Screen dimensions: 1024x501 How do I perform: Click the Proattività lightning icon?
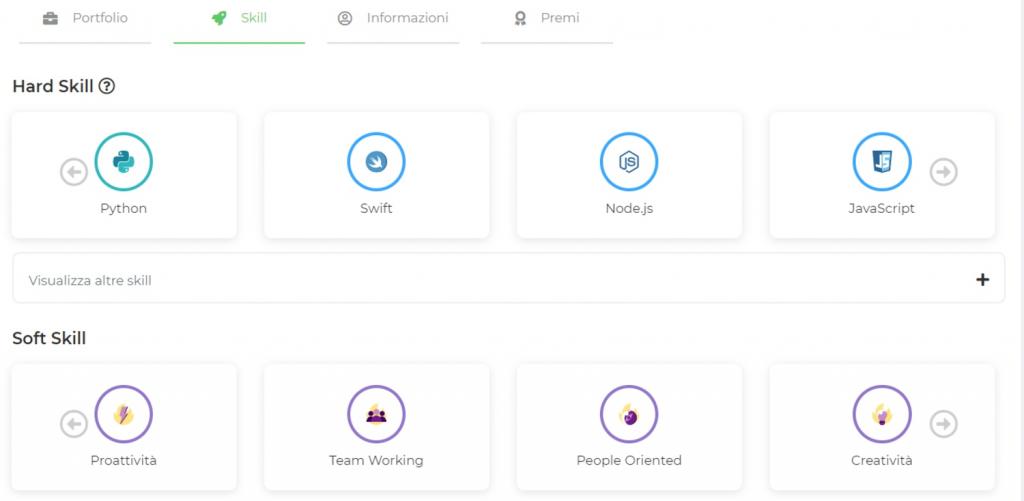pos(123,414)
